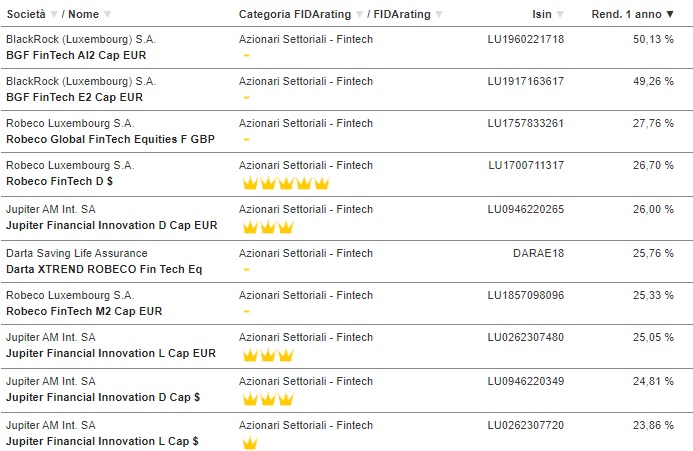This screenshot has height=451, width=693.
Task: Click three-crown rating of Jupiter Financial Innovation D Cap $
Action: click(x=268, y=399)
